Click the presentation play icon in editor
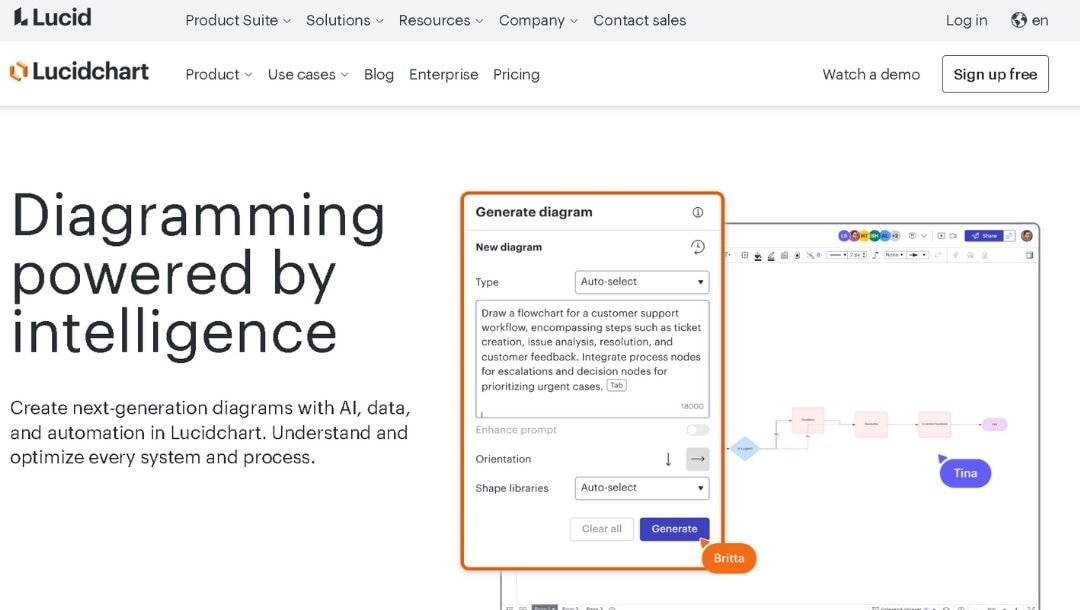The image size is (1080, 610). (942, 235)
